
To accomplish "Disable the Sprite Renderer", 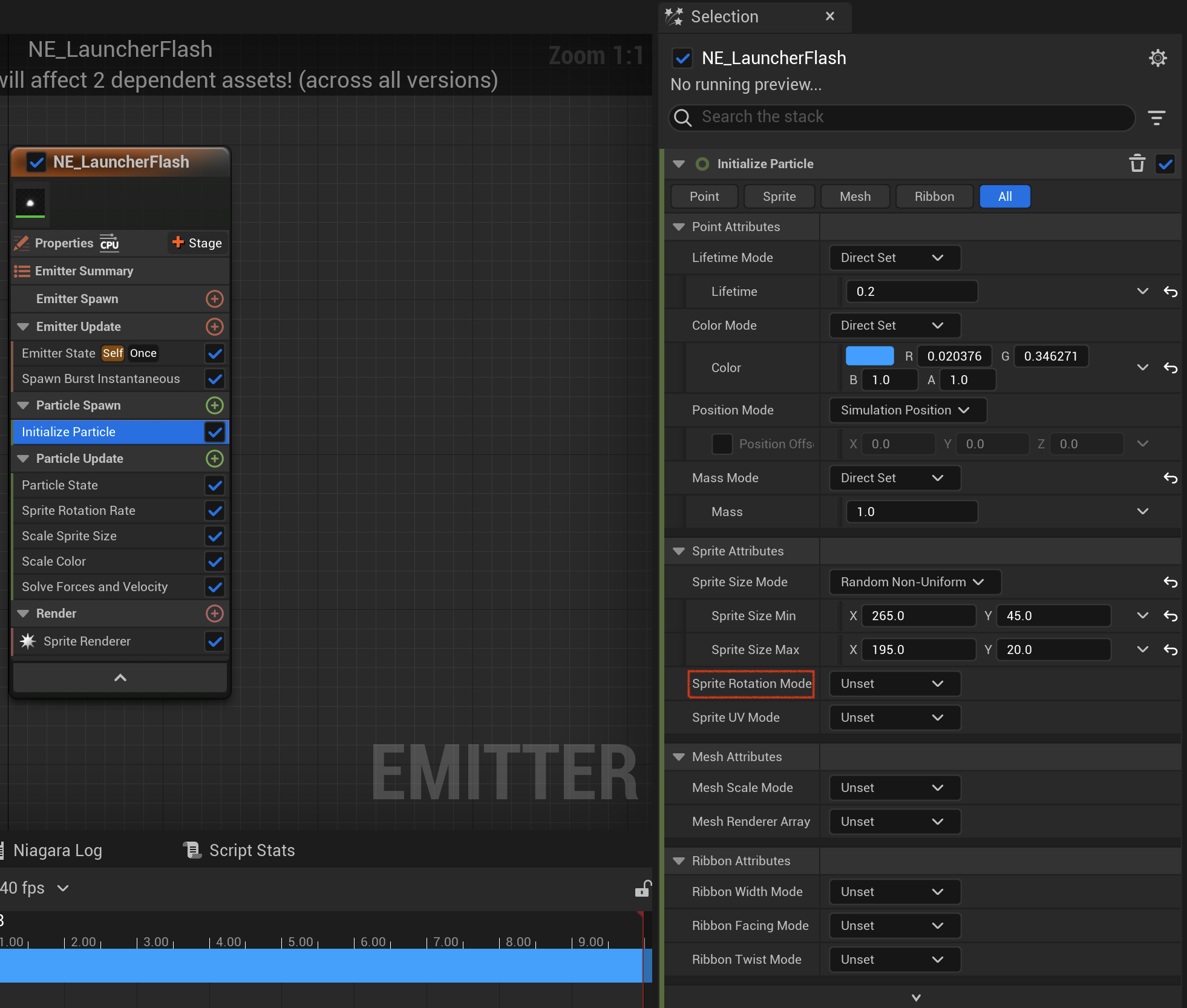I will click(215, 641).
